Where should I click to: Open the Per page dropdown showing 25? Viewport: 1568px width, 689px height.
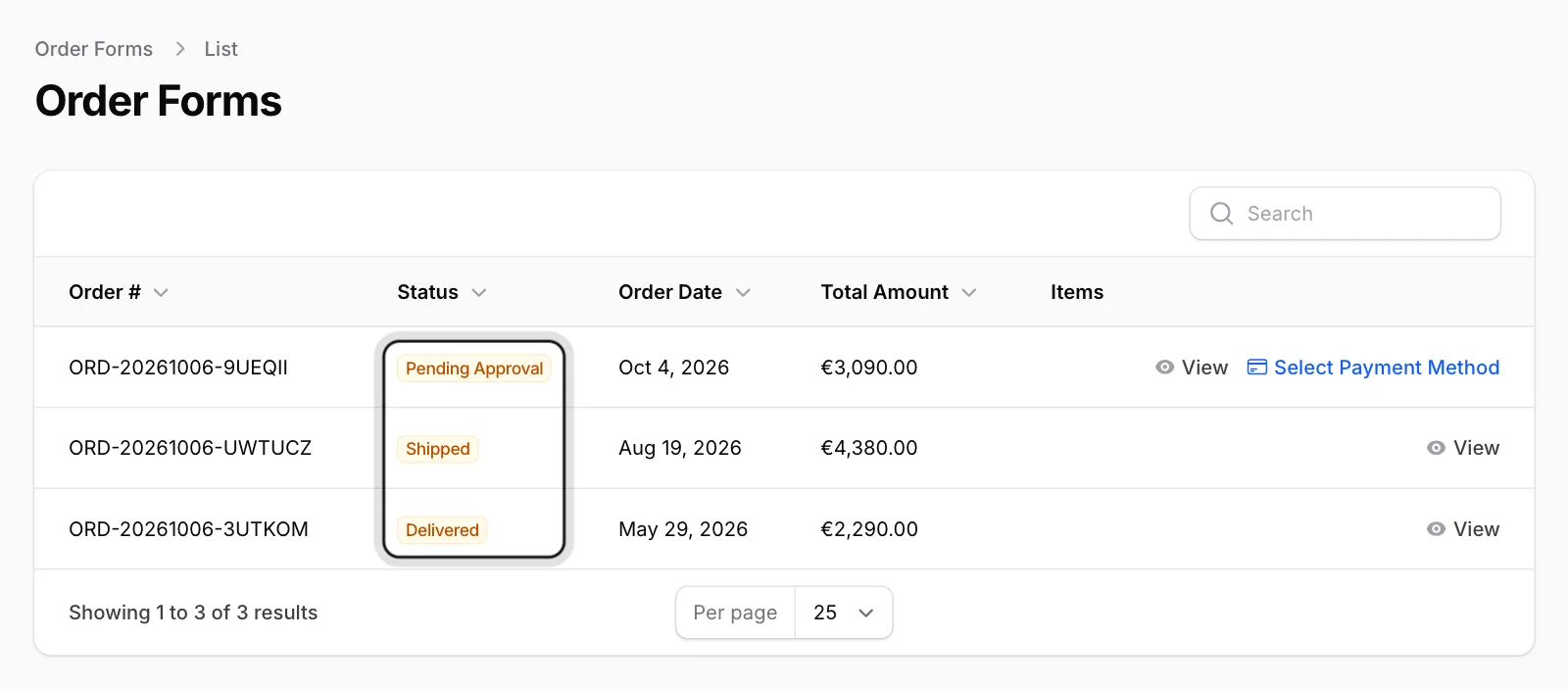[844, 613]
